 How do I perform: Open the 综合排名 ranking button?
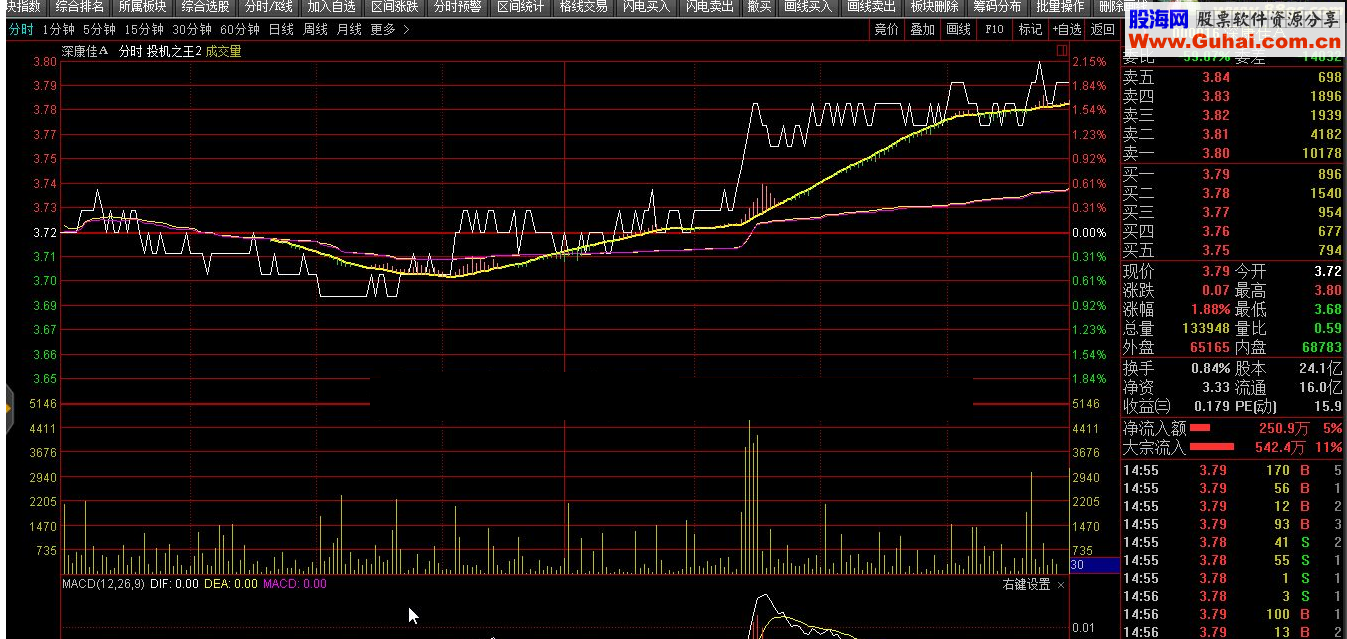click(81, 7)
